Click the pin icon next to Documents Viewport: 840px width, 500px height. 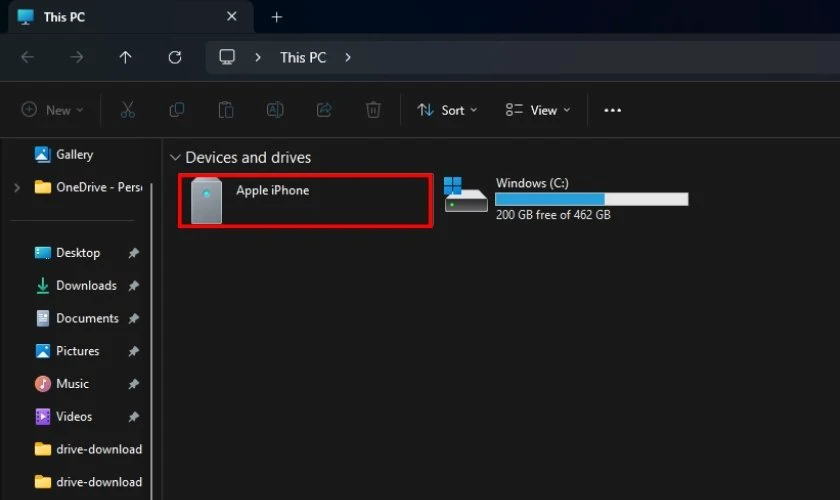click(134, 318)
